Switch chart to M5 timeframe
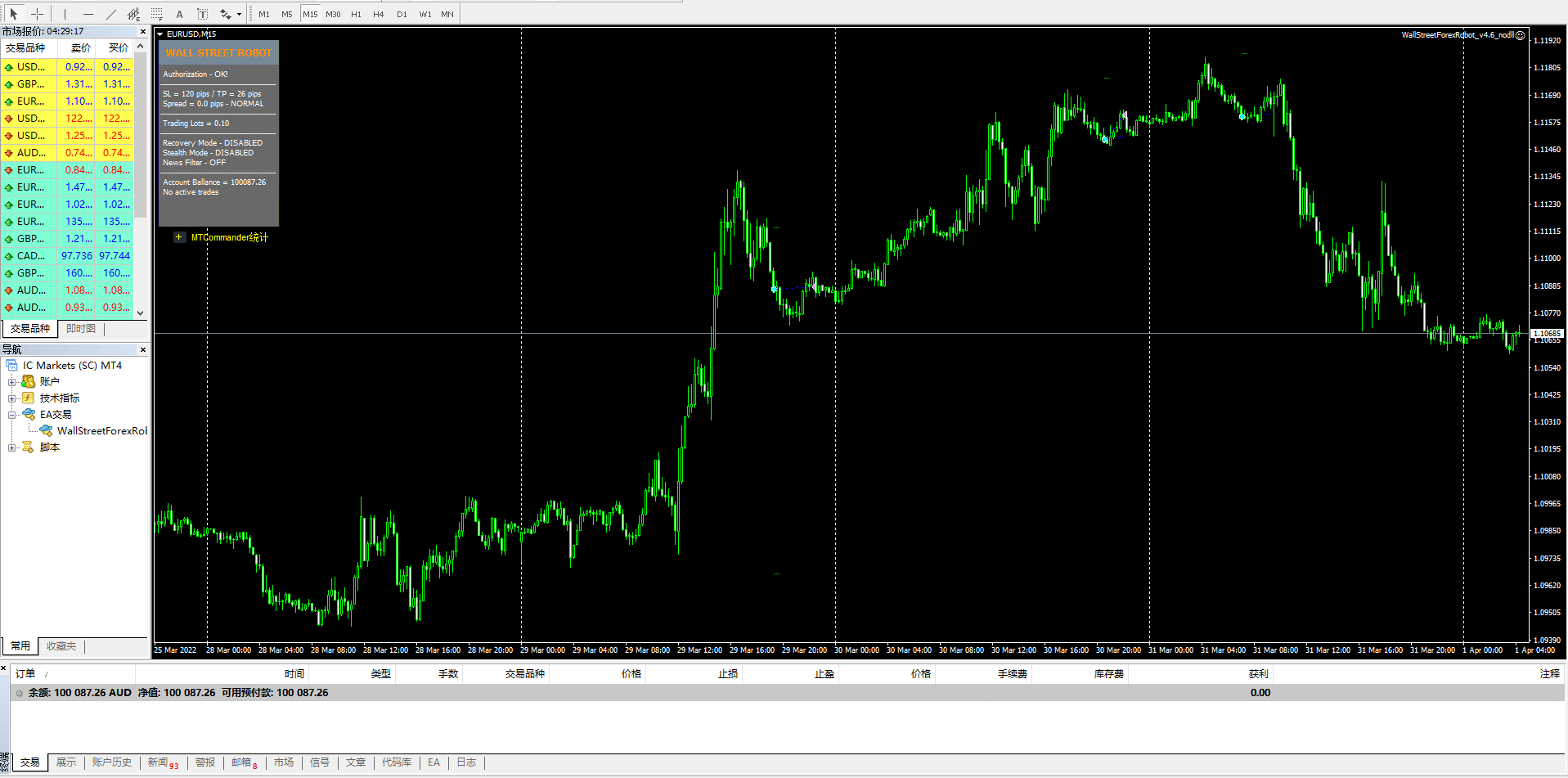The image size is (1568, 778). (287, 14)
